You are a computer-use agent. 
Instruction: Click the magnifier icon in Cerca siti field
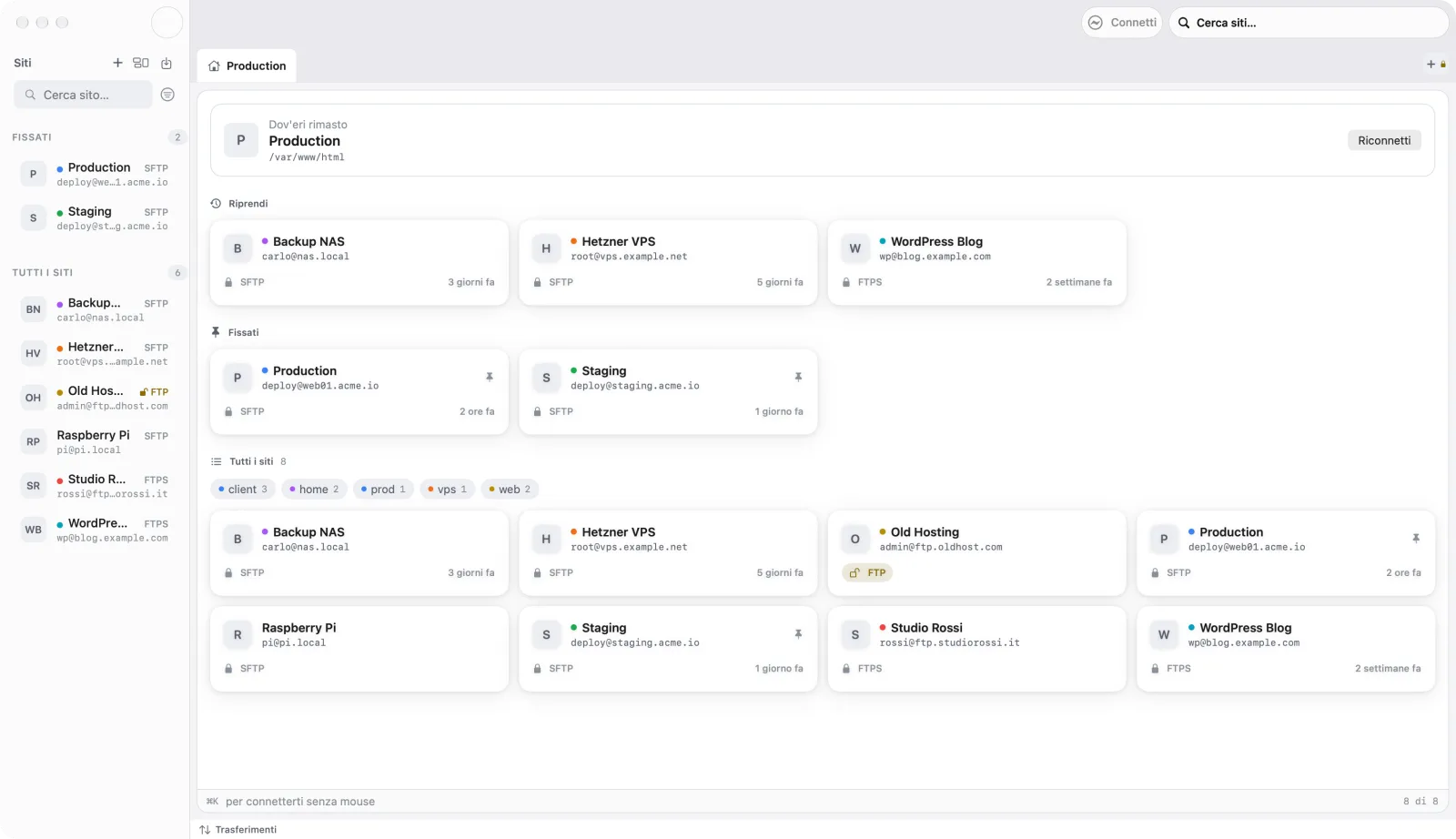pos(1184,23)
